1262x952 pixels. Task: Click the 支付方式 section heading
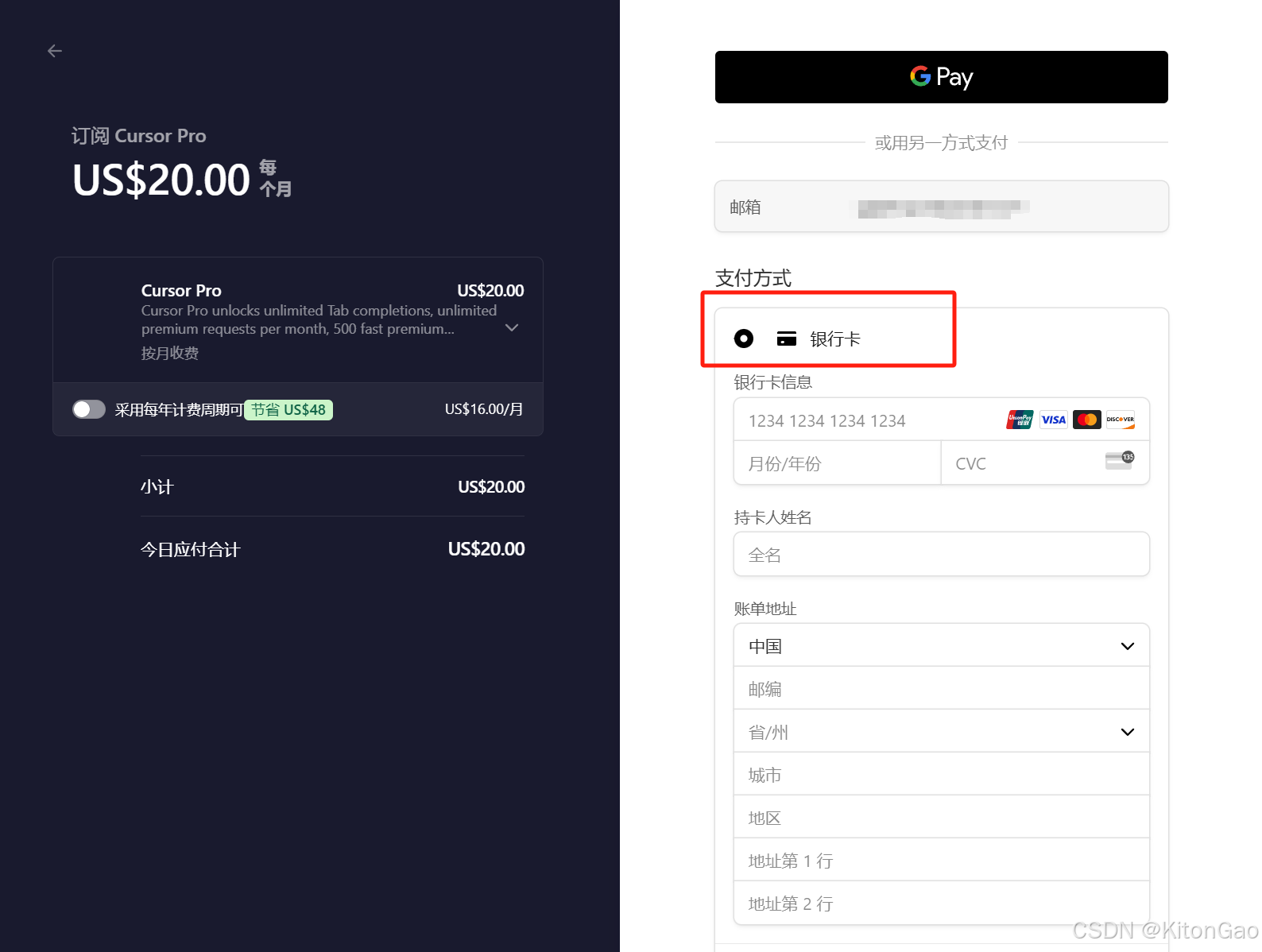tap(753, 278)
